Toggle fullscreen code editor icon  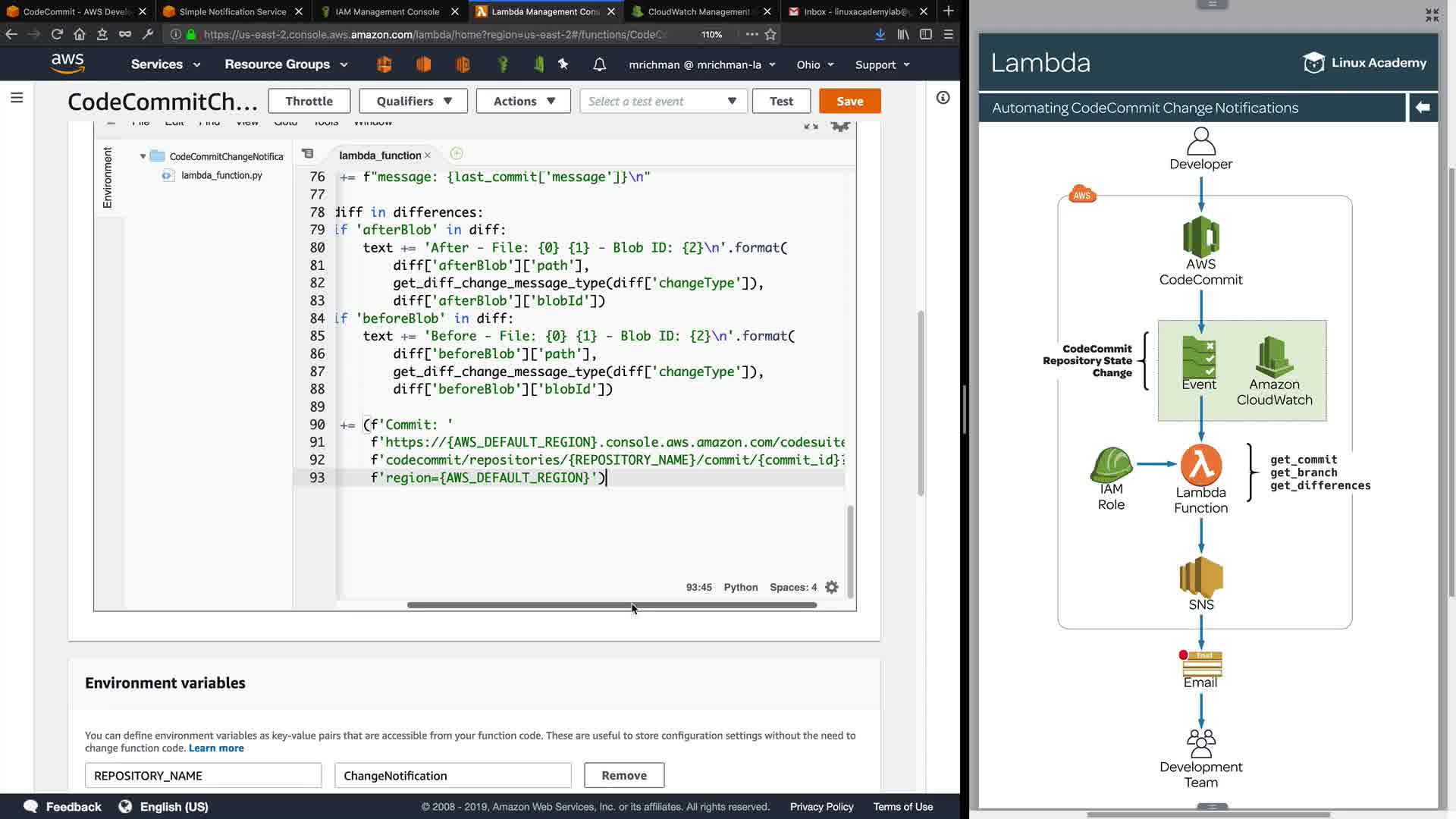pyautogui.click(x=811, y=126)
